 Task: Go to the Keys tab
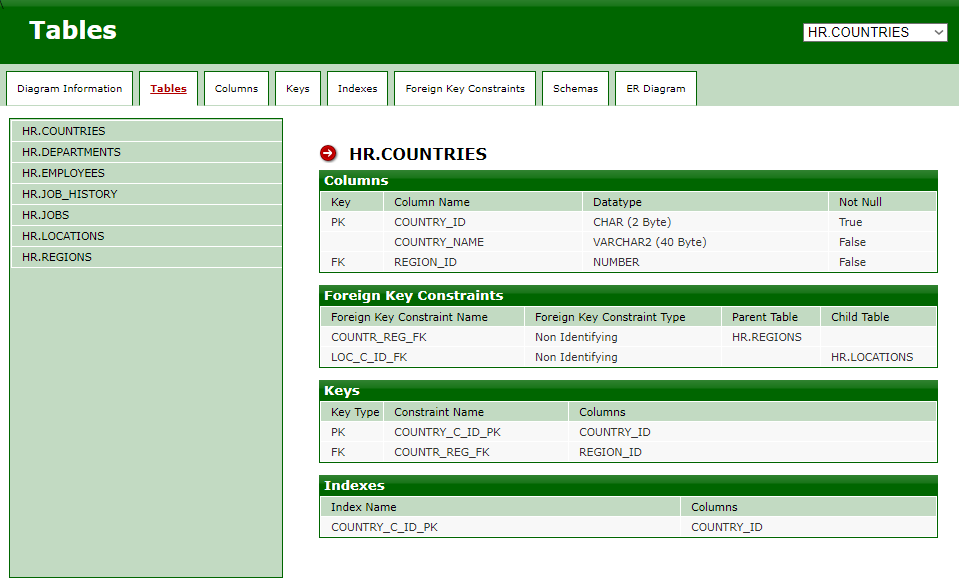297,88
